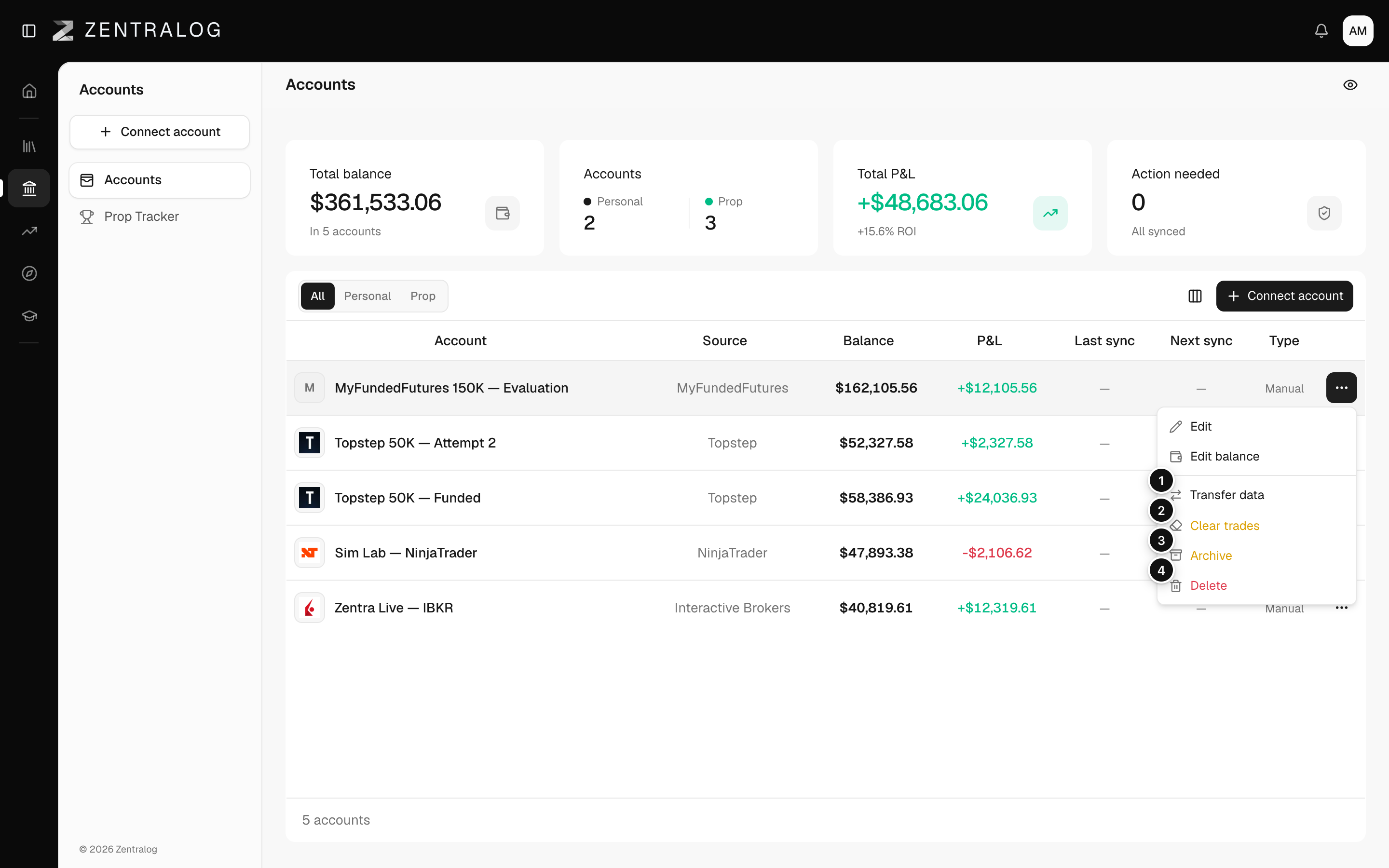
Task: Select the MyFundedFutures 150K — Evaluation row
Action: (x=825, y=388)
